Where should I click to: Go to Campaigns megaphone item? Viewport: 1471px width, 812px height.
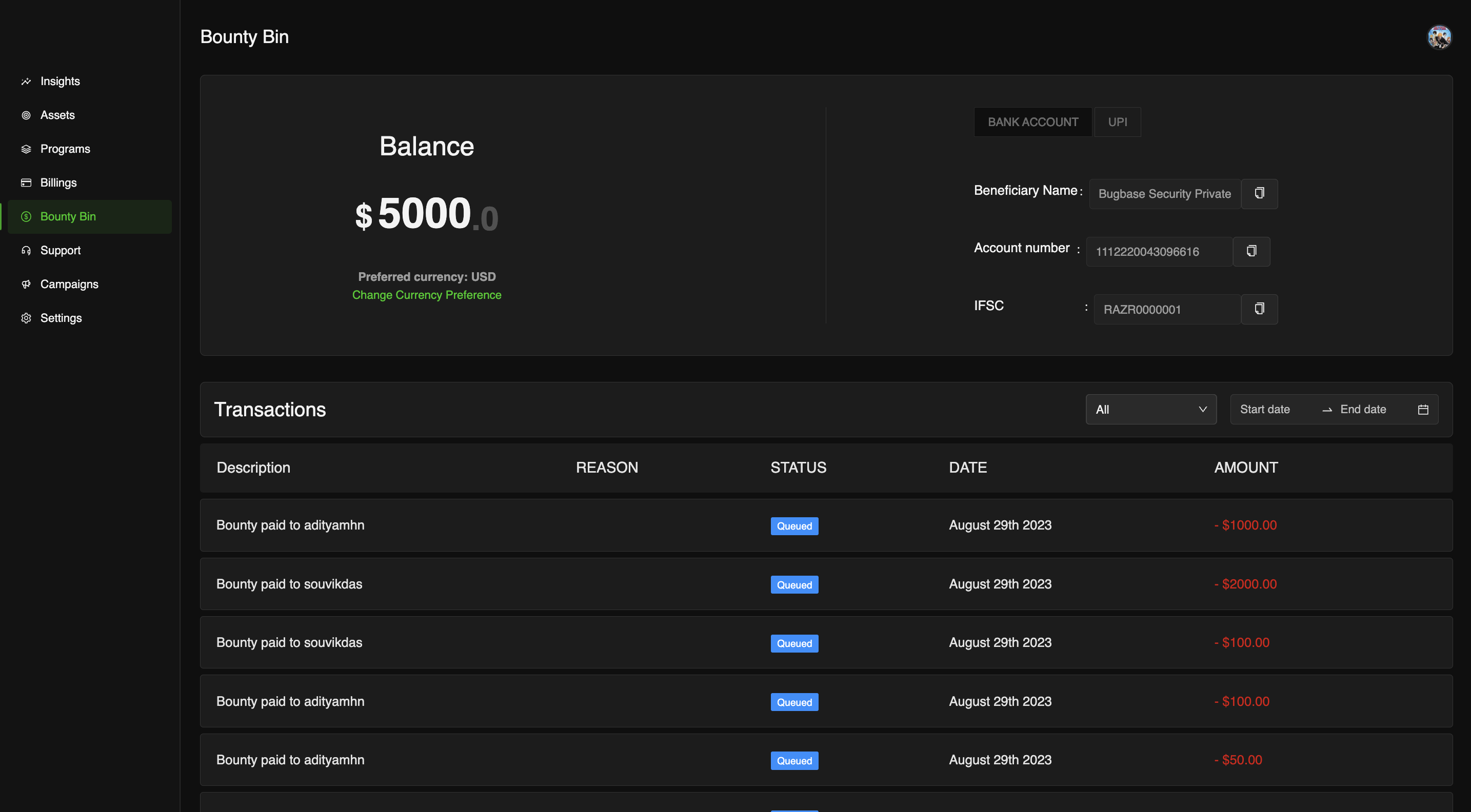point(69,284)
